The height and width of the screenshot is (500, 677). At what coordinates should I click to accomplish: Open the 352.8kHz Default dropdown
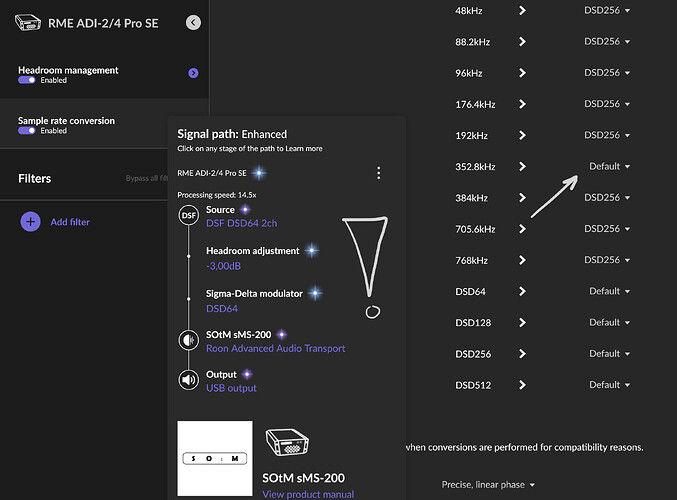[609, 166]
